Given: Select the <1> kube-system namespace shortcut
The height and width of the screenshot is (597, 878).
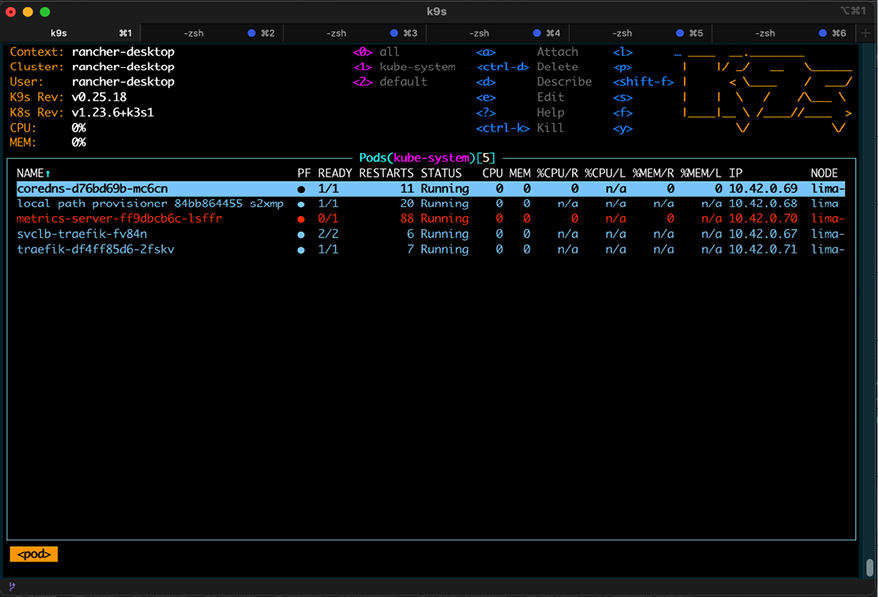Looking at the screenshot, I should coord(404,67).
